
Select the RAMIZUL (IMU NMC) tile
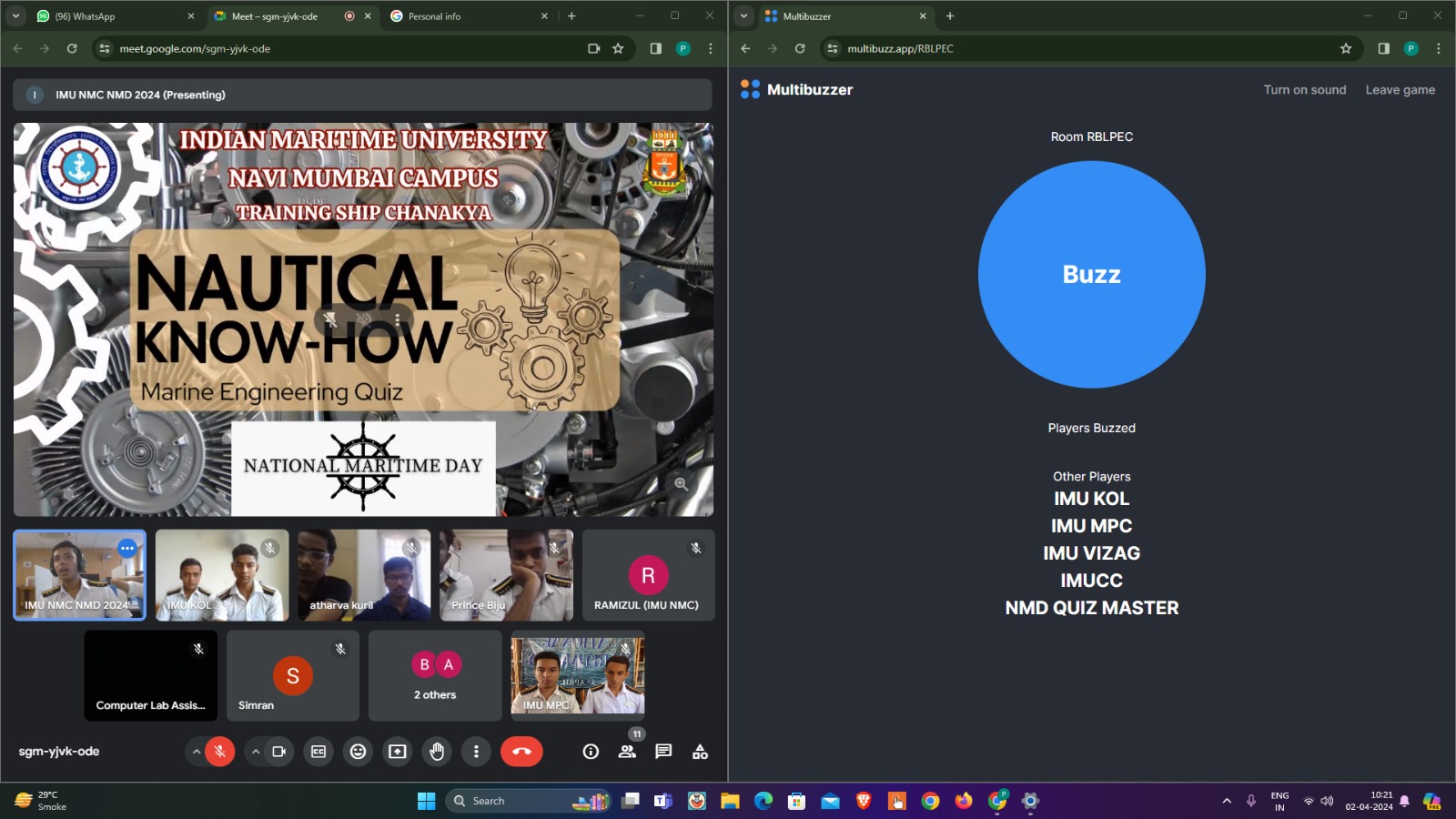[x=648, y=575]
